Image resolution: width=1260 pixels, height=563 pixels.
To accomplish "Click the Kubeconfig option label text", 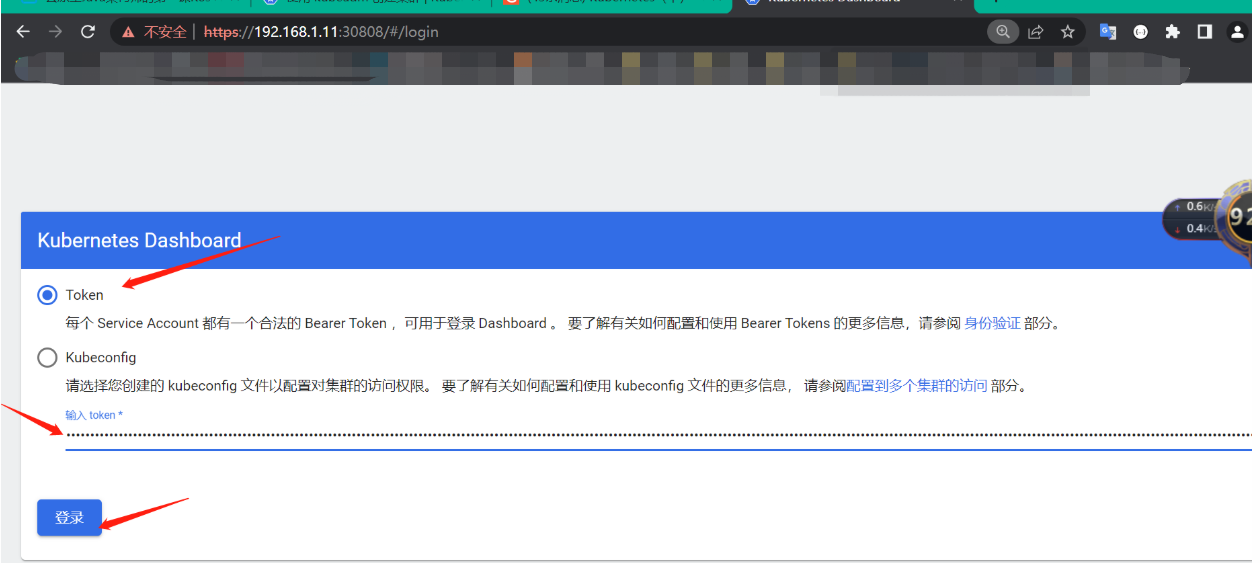I will click(101, 357).
